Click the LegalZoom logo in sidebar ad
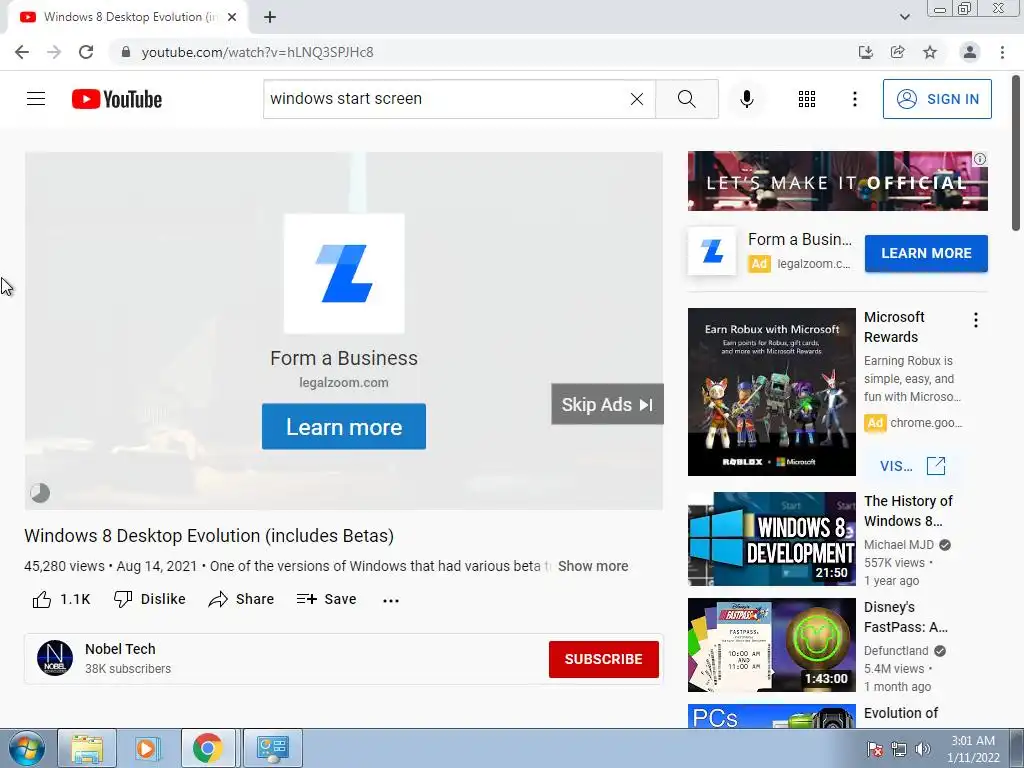The image size is (1024, 768). tap(712, 251)
